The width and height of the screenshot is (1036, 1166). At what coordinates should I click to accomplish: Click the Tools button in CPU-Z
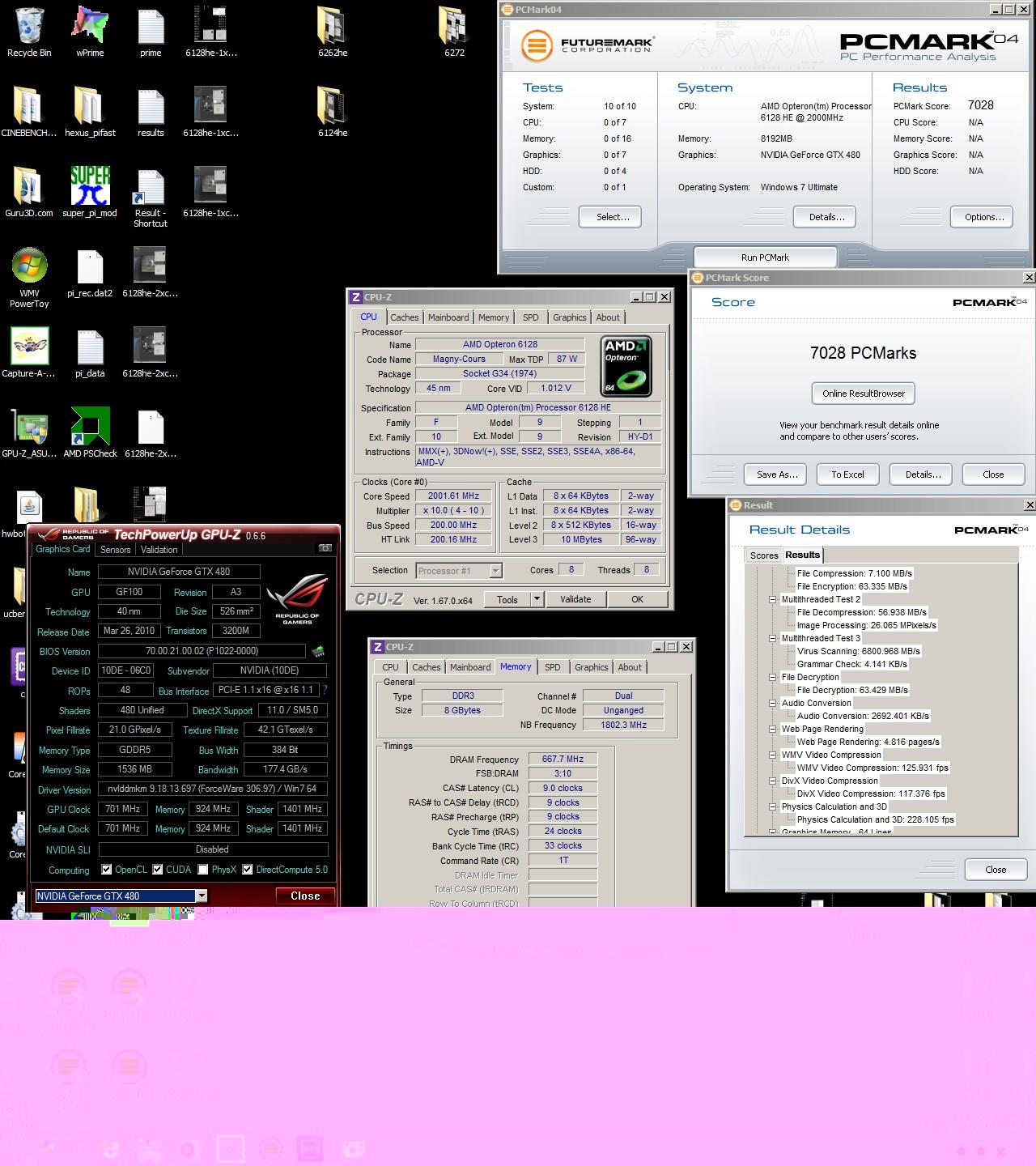pyautogui.click(x=507, y=599)
